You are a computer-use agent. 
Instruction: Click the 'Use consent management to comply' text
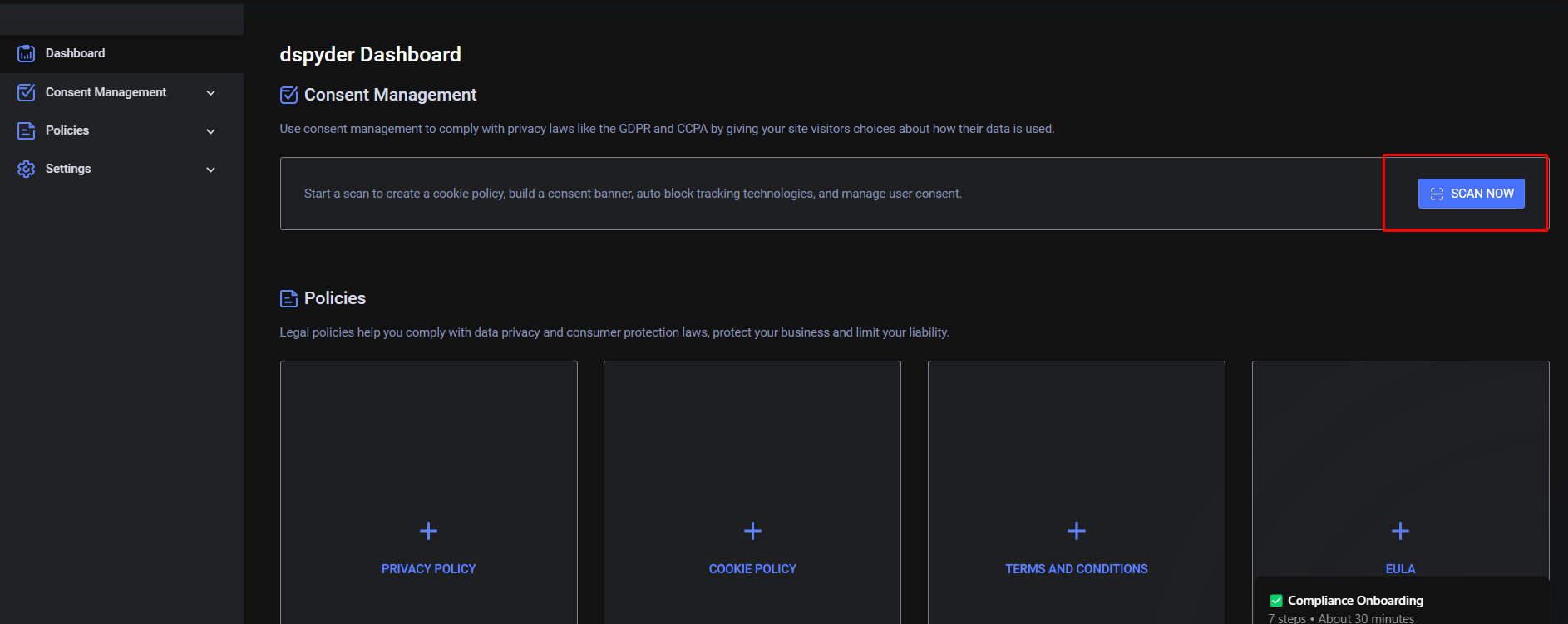click(667, 129)
